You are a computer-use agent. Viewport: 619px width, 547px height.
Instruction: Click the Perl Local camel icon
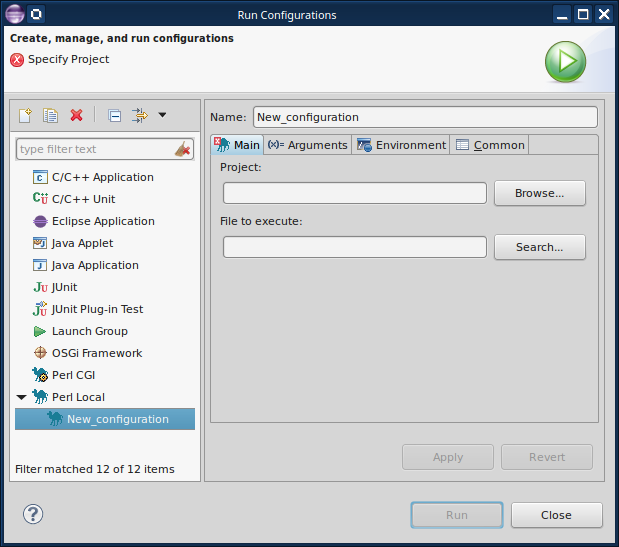tap(40, 397)
